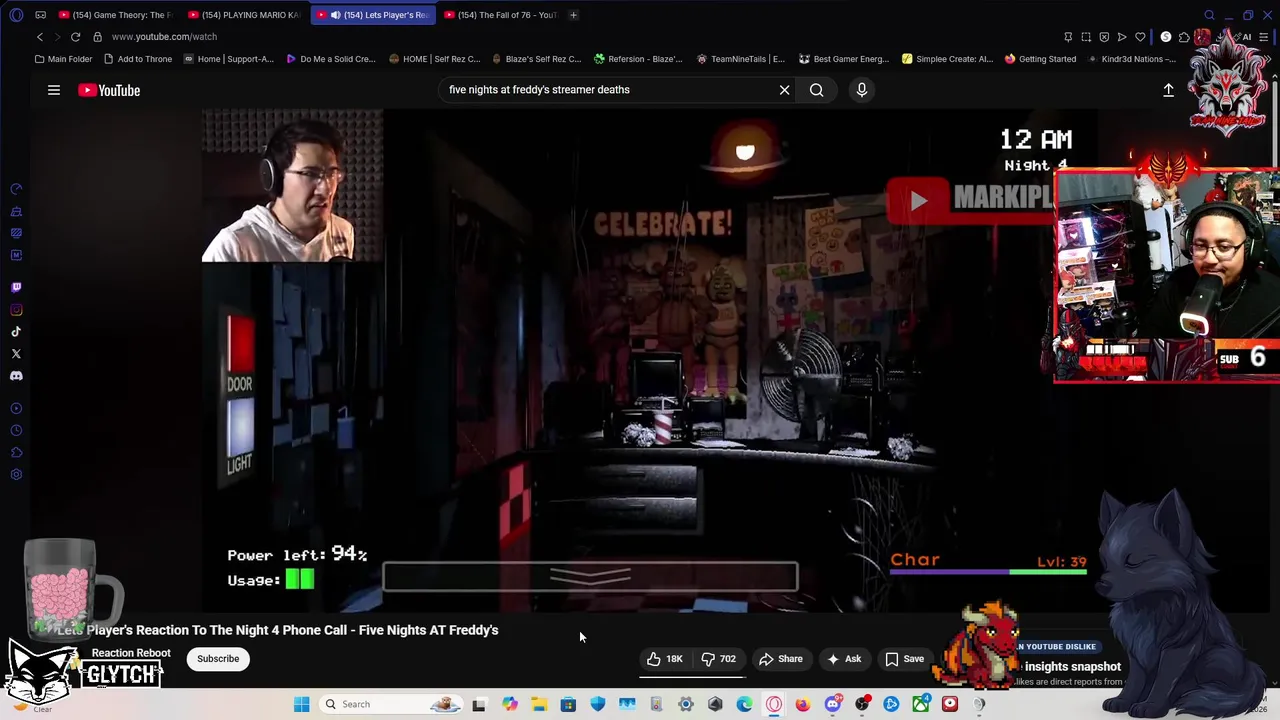Open the extensions cube icon
The image size is (1280, 720).
(x=1184, y=37)
